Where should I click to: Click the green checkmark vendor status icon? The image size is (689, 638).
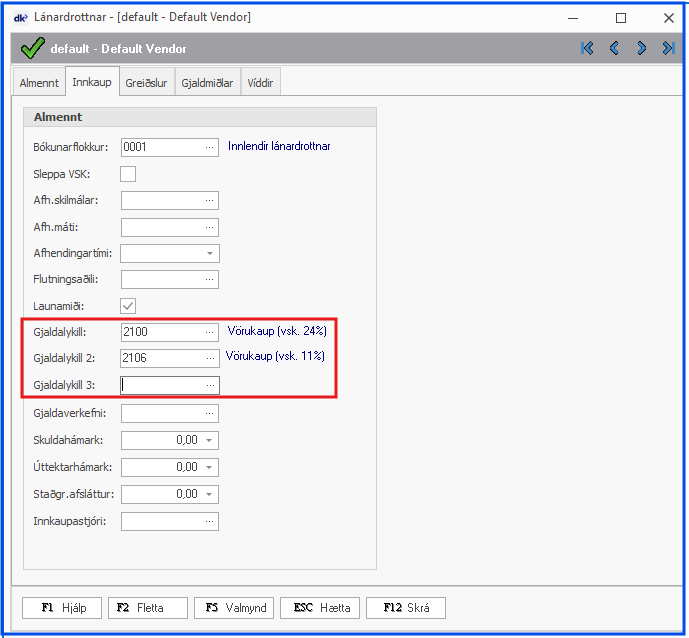click(33, 48)
